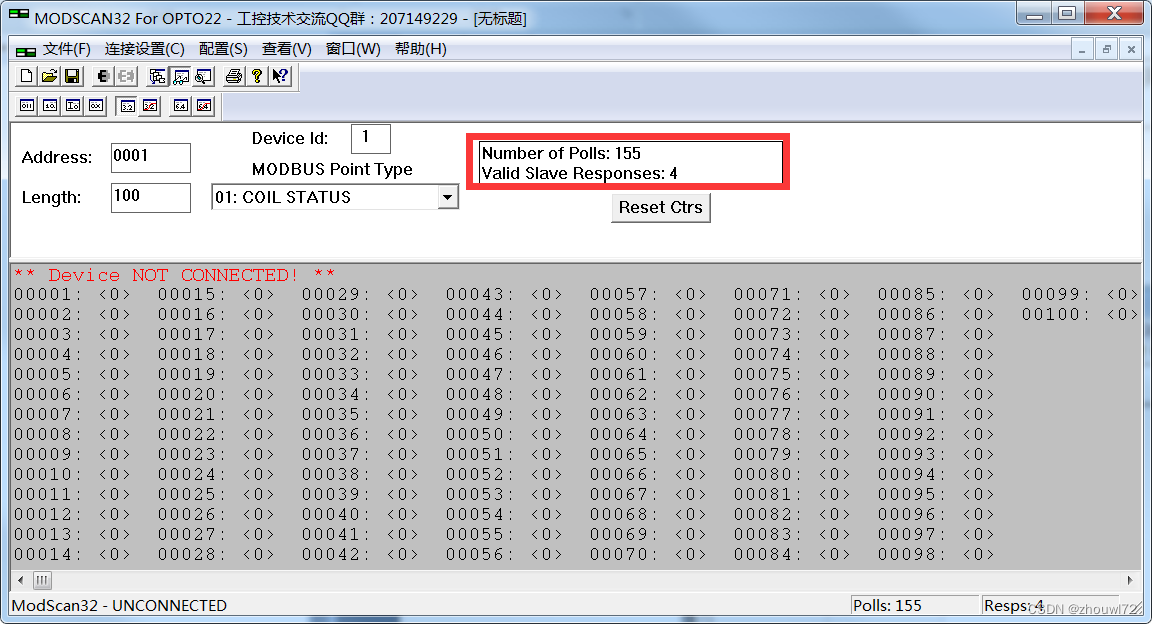
Task: Open the 配置(S) menu
Action: point(223,49)
